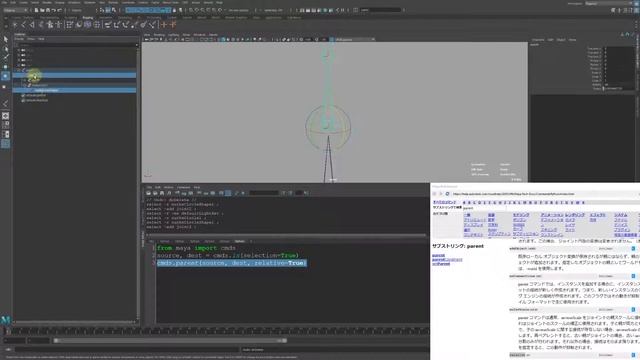
Task: Click Clear History in Script Editor toolbar
Action: click(x=177, y=193)
